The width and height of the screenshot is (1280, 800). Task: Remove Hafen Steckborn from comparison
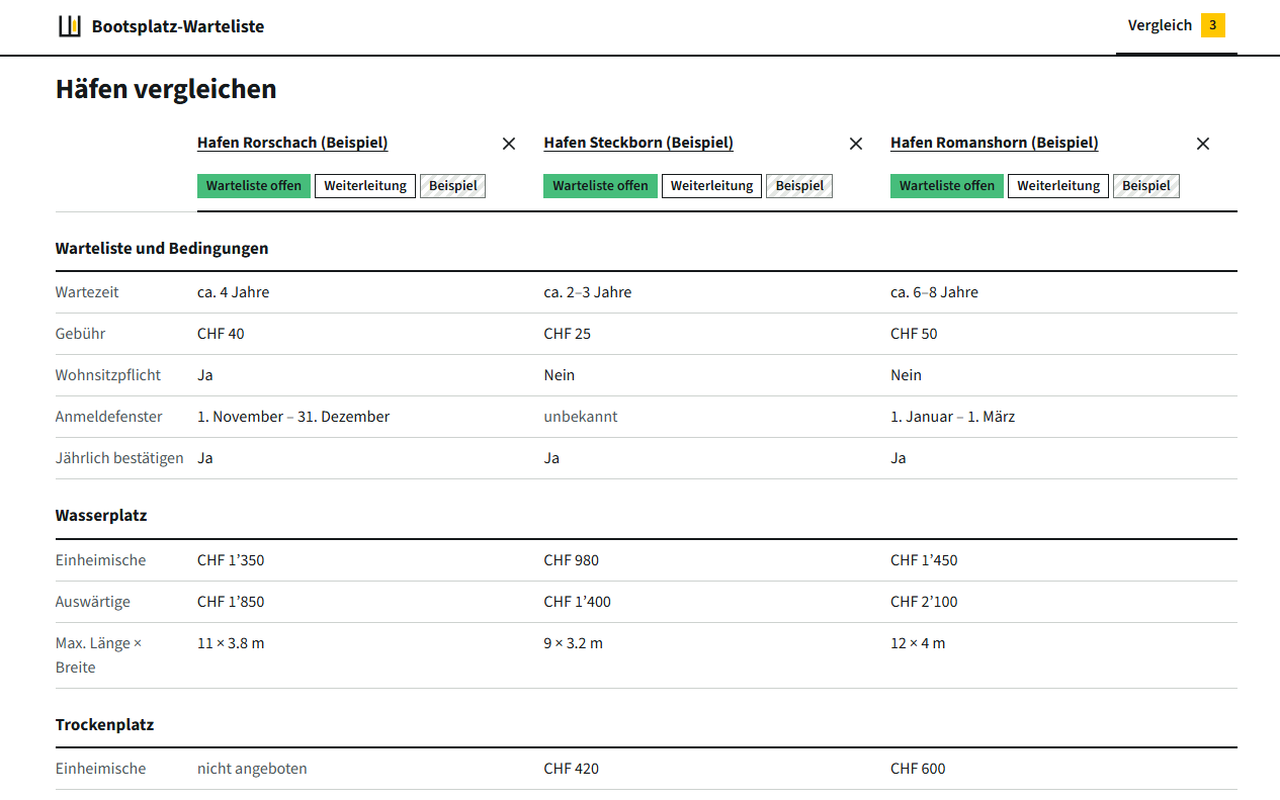click(856, 144)
